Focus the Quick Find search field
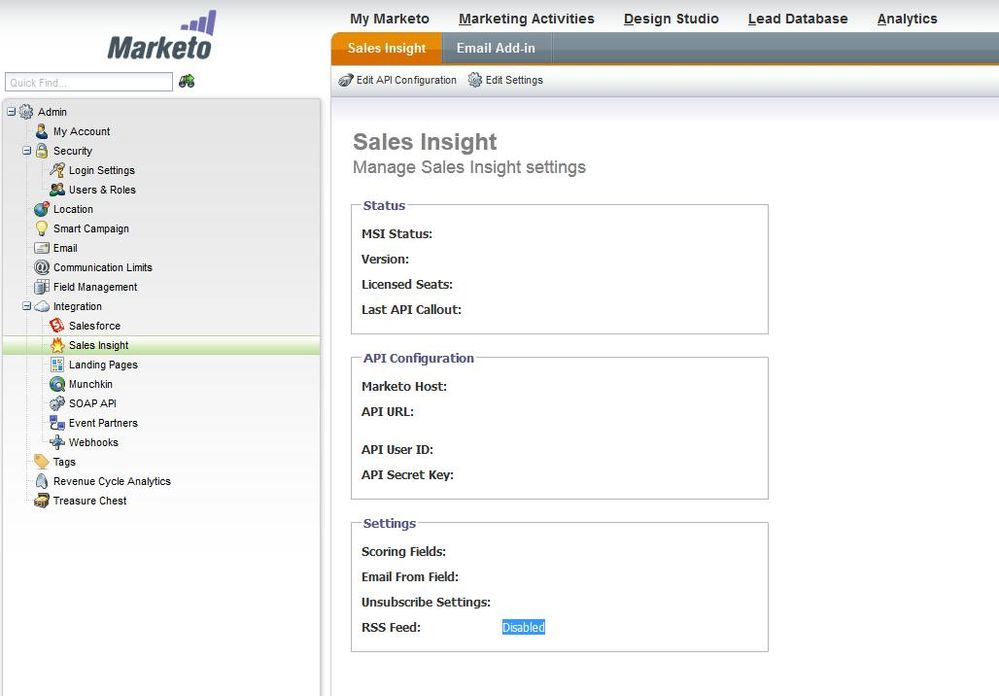Screen dimensions: 999x696 pyautogui.click(x=89, y=82)
